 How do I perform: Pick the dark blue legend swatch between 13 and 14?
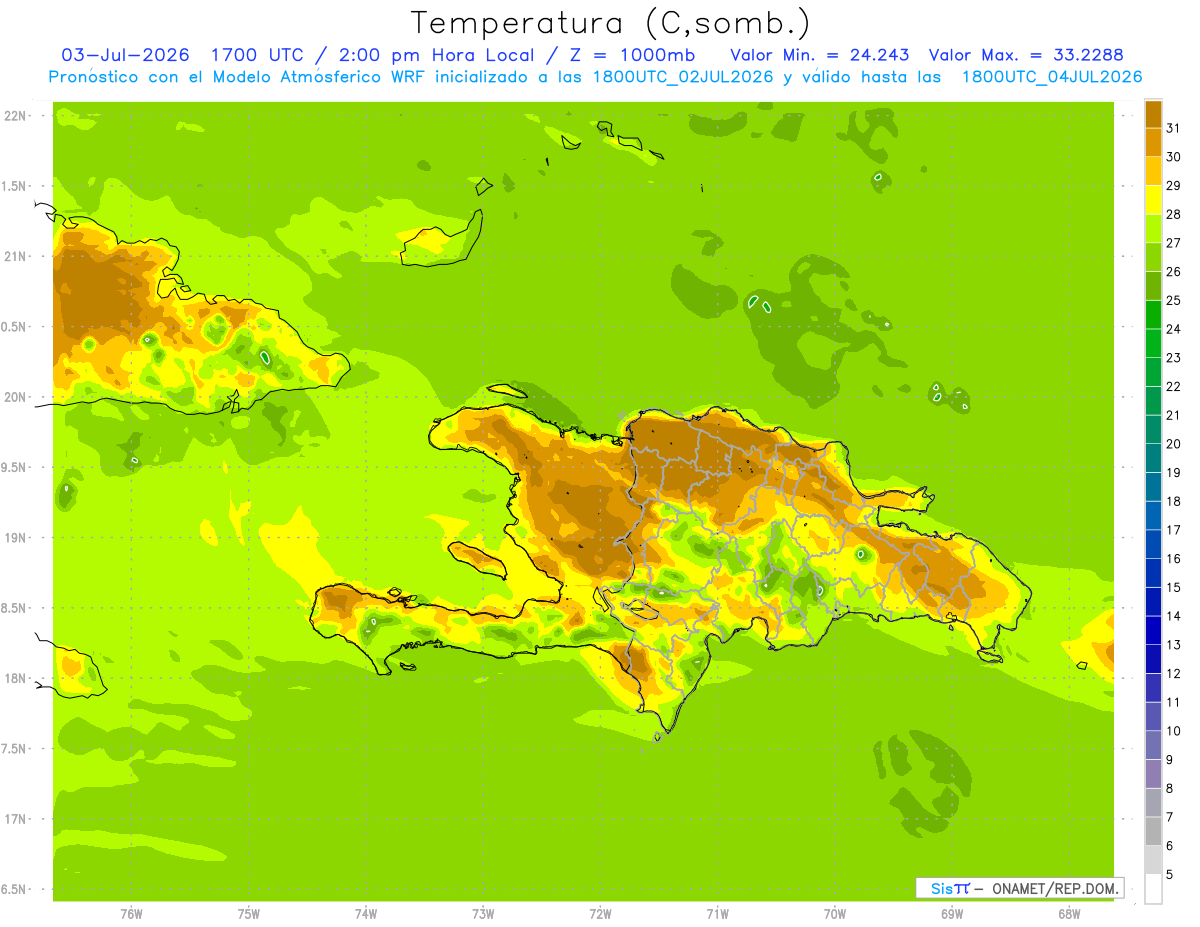[1153, 630]
